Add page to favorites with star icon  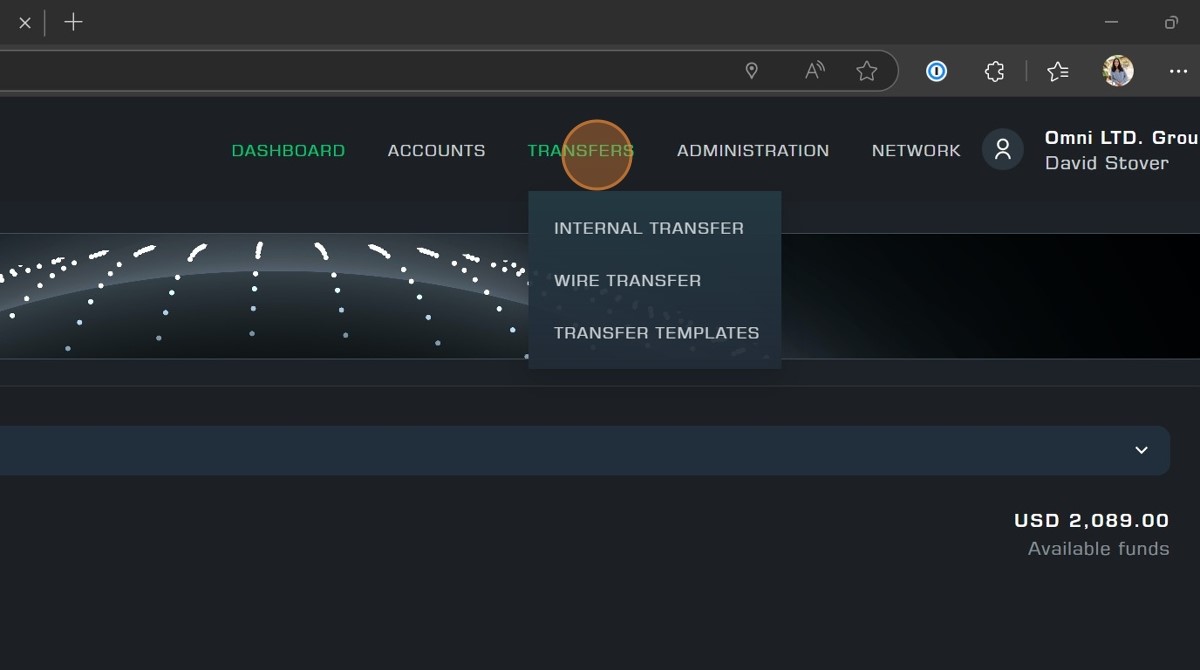tap(867, 71)
